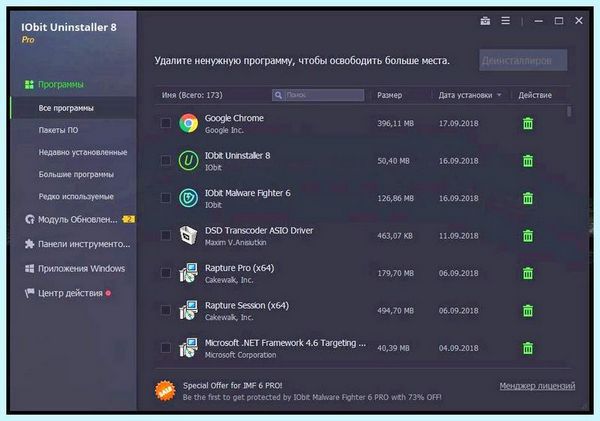This screenshot has width=600, height=421.
Task: Open the Программы section
Action: [60, 84]
